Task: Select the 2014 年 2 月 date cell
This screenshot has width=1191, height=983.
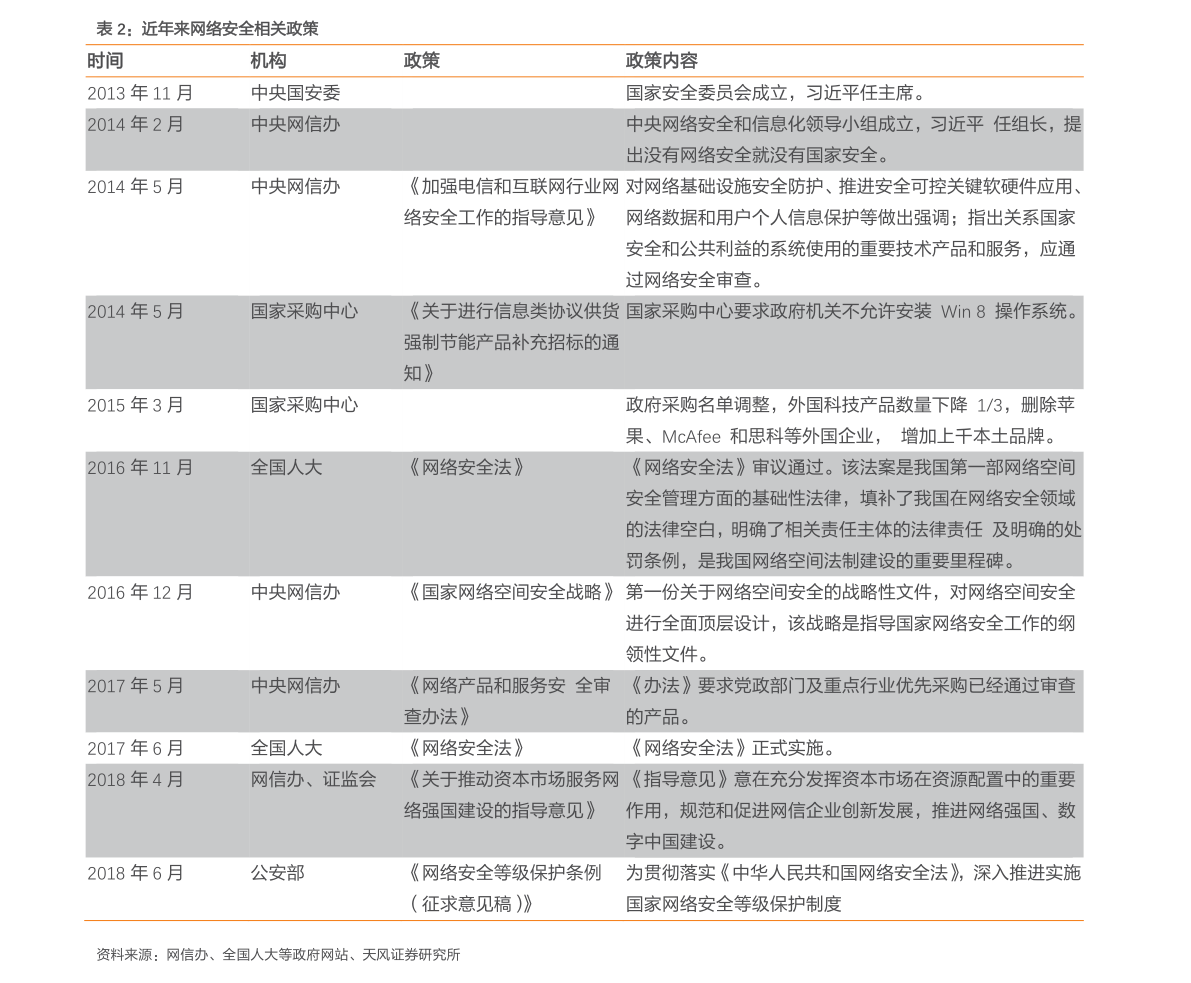Action: [x=134, y=126]
